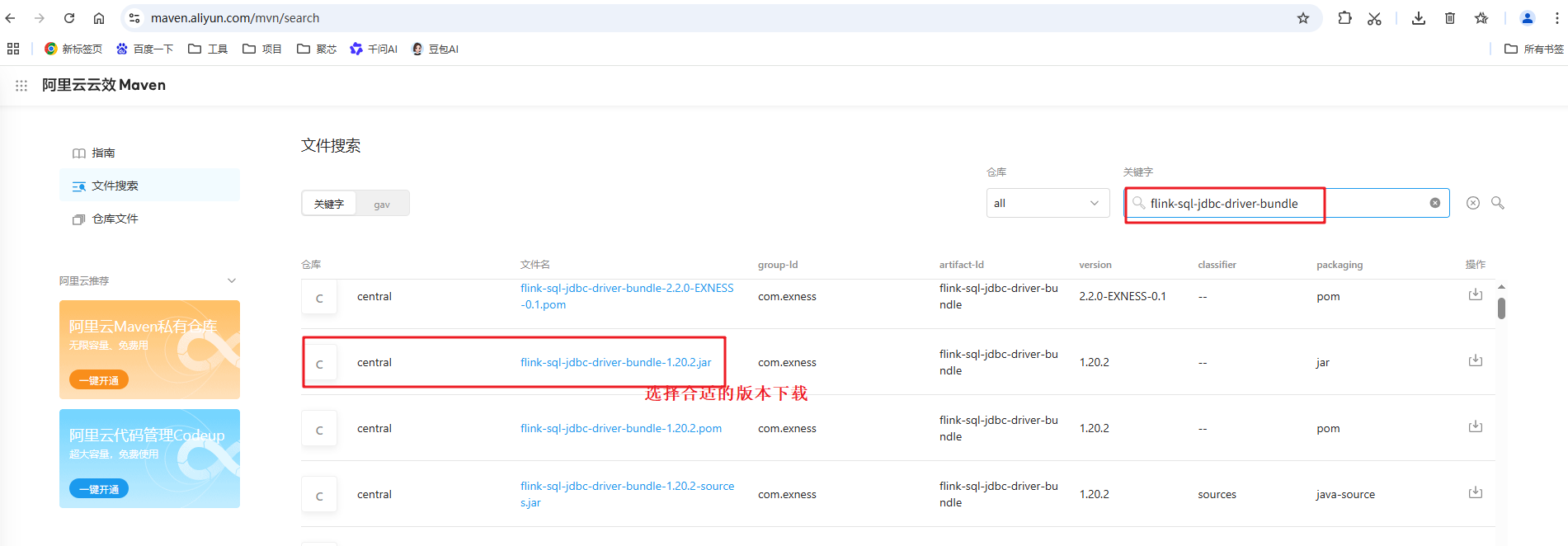Clear the keyword input with x icon
The image size is (1568, 546).
pyautogui.click(x=1435, y=203)
